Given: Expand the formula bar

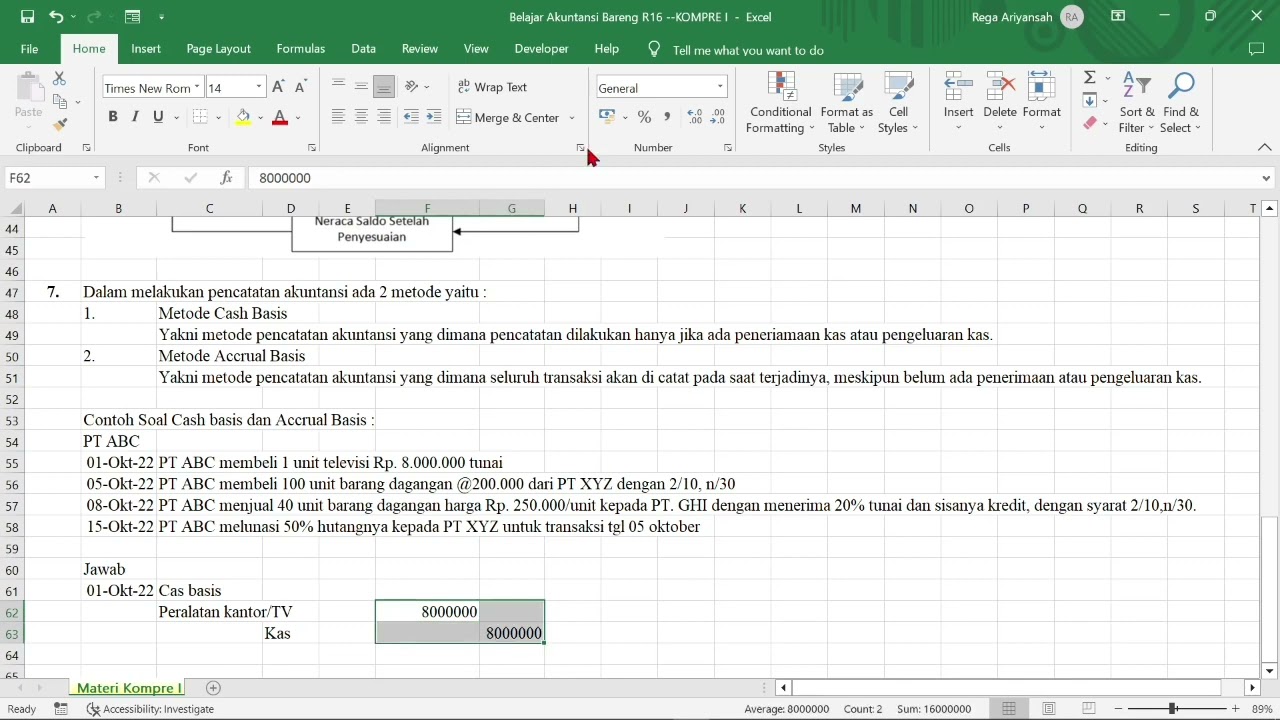Looking at the screenshot, I should pyautogui.click(x=1266, y=178).
